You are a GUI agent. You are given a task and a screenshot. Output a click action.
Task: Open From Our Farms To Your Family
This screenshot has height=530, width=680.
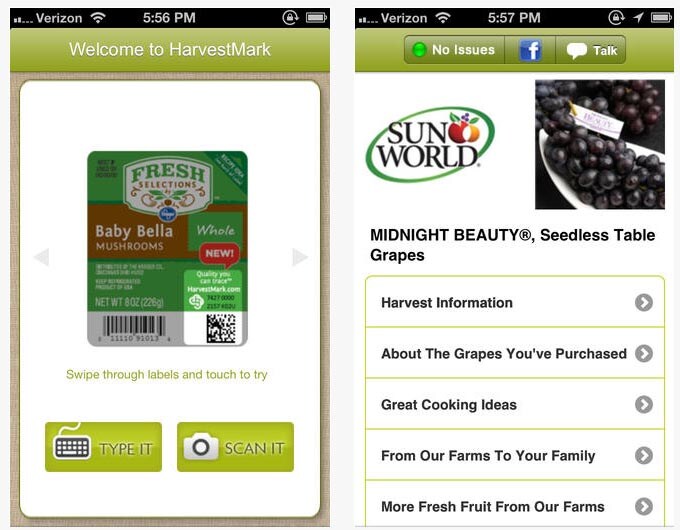pos(515,455)
